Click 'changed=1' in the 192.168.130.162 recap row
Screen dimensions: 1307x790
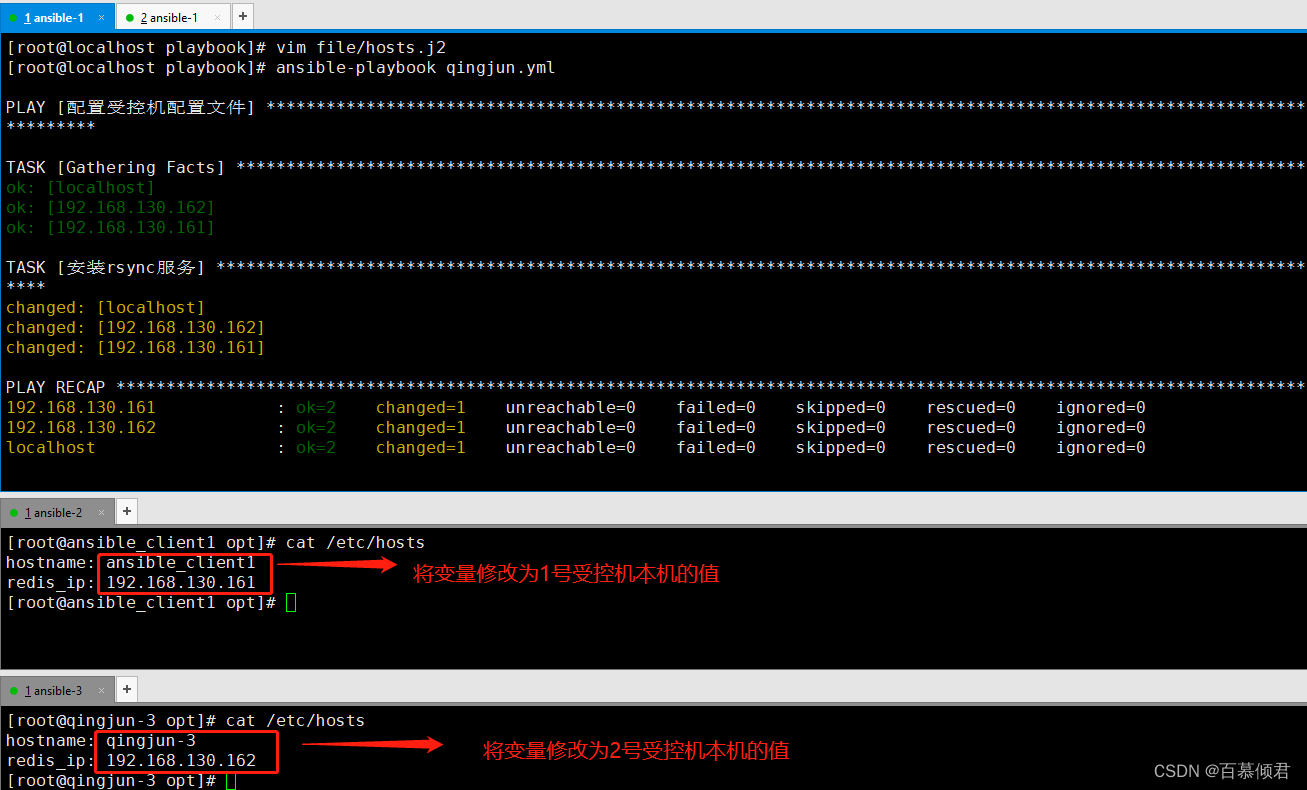(421, 428)
